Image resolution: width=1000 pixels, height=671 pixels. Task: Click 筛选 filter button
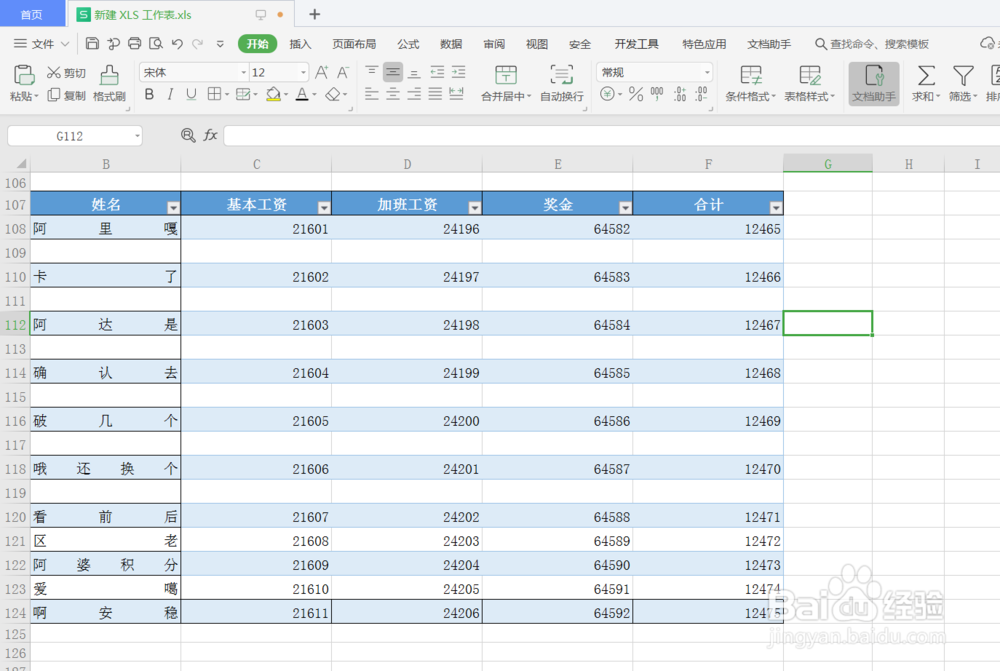click(963, 84)
